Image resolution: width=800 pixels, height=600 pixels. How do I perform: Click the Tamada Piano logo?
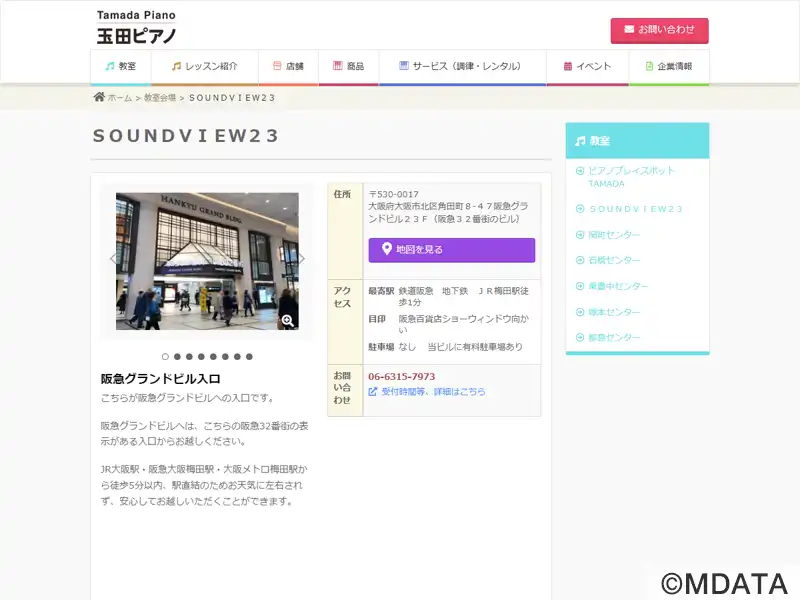pos(136,27)
